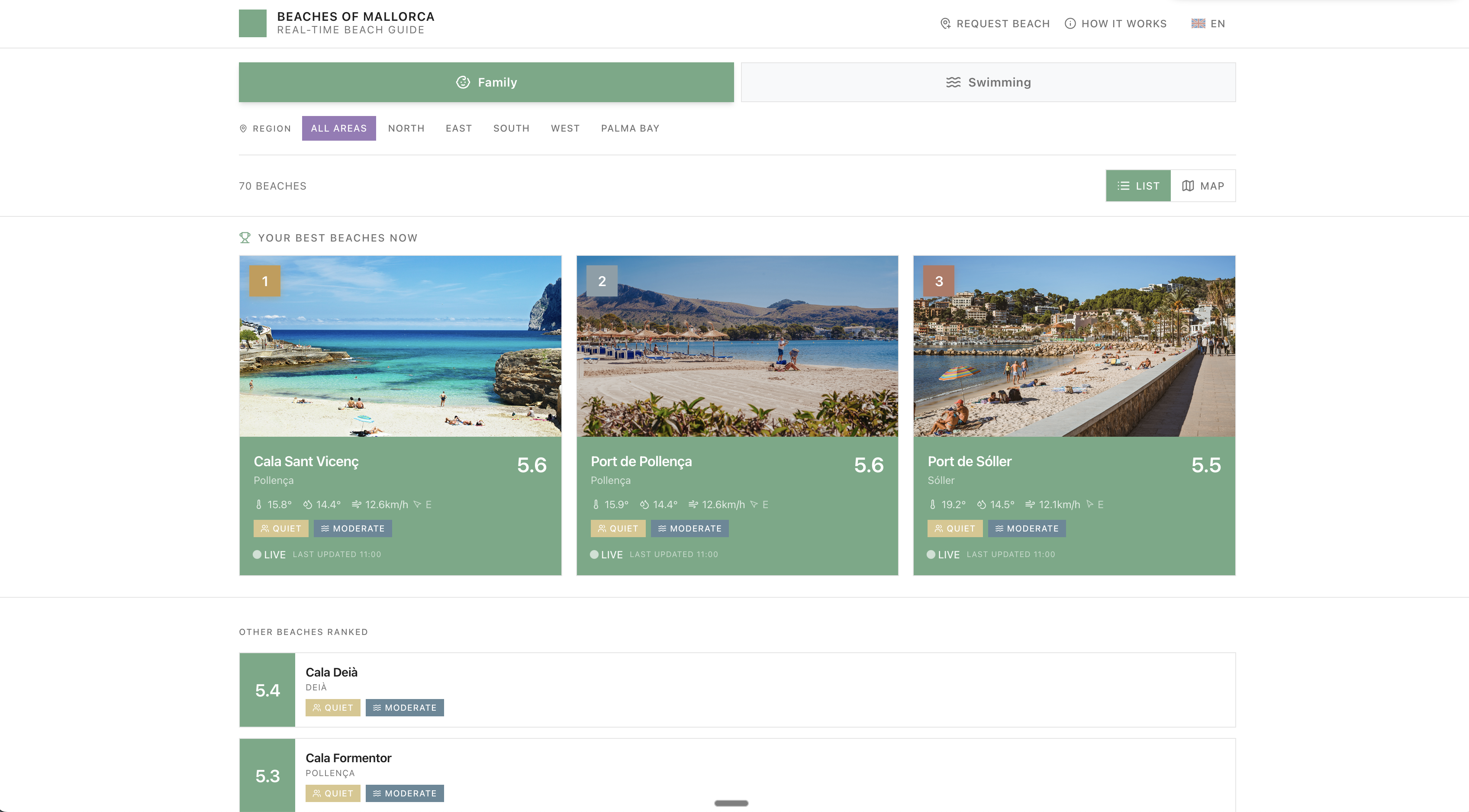The image size is (1469, 812).
Task: Open the Port de Pollença beach photo
Action: coord(738,345)
